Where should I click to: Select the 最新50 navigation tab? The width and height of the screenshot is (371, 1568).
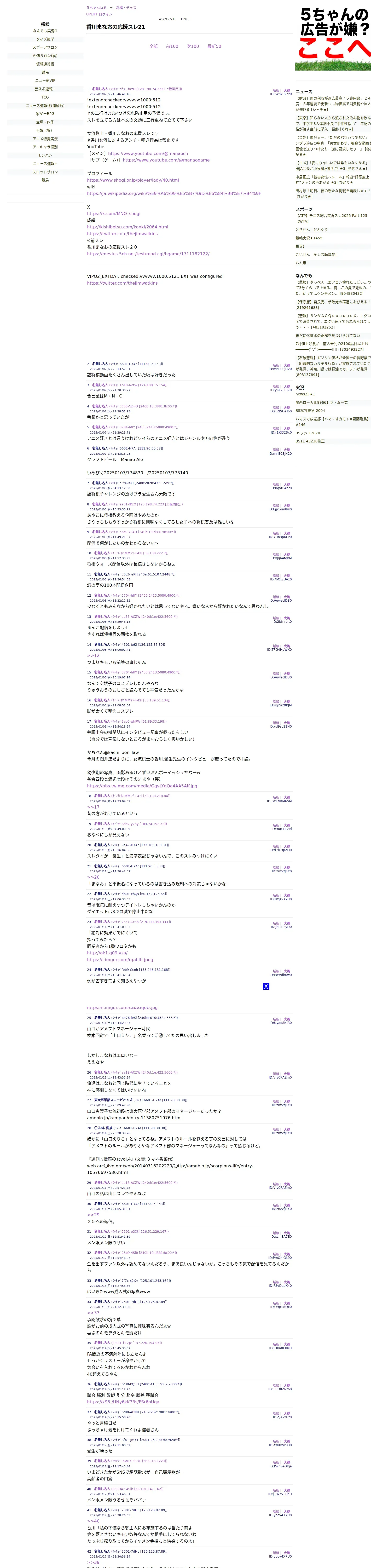[214, 46]
